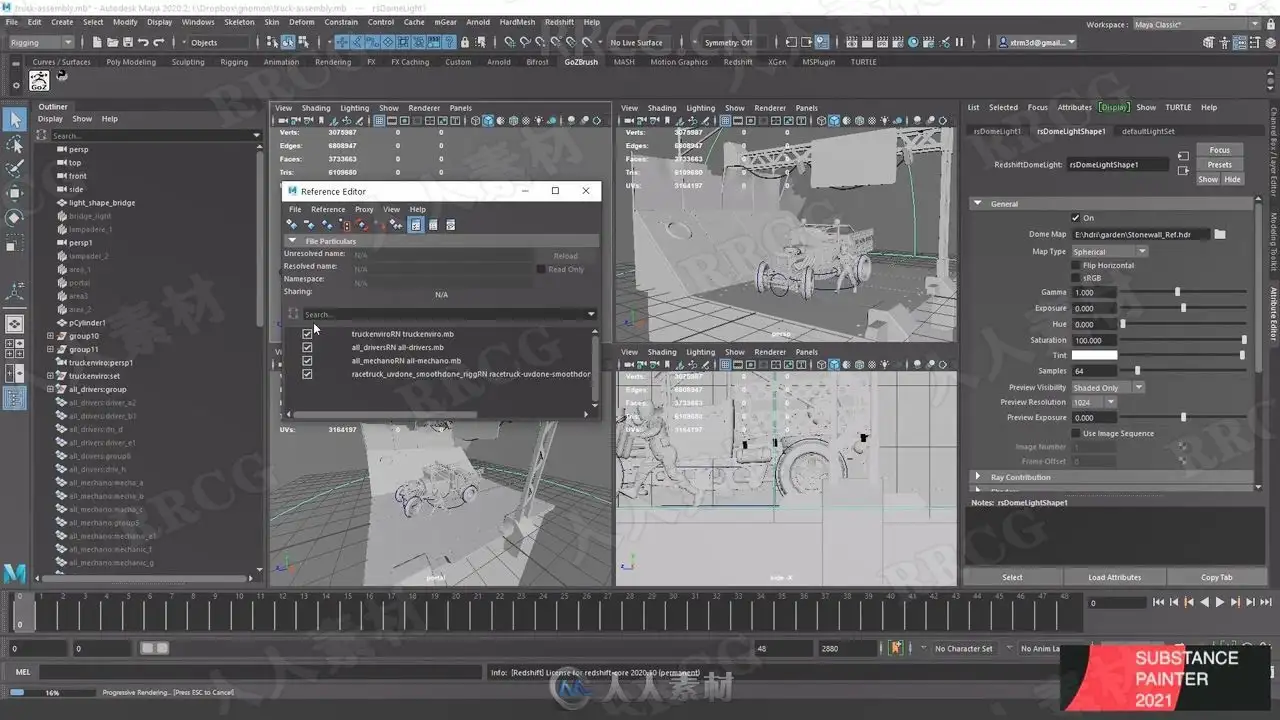Switch to the Poly Modeling shelf tab
The width and height of the screenshot is (1280, 720).
[131, 62]
